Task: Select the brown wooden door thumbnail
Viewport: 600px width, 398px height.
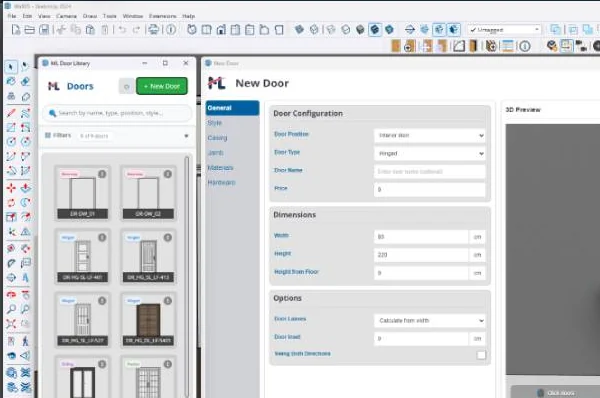Action: click(148, 320)
